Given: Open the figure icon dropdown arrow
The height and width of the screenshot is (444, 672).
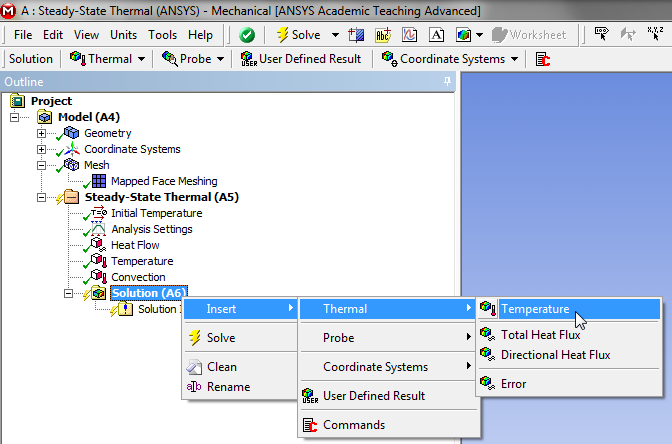Looking at the screenshot, I should 480,35.
